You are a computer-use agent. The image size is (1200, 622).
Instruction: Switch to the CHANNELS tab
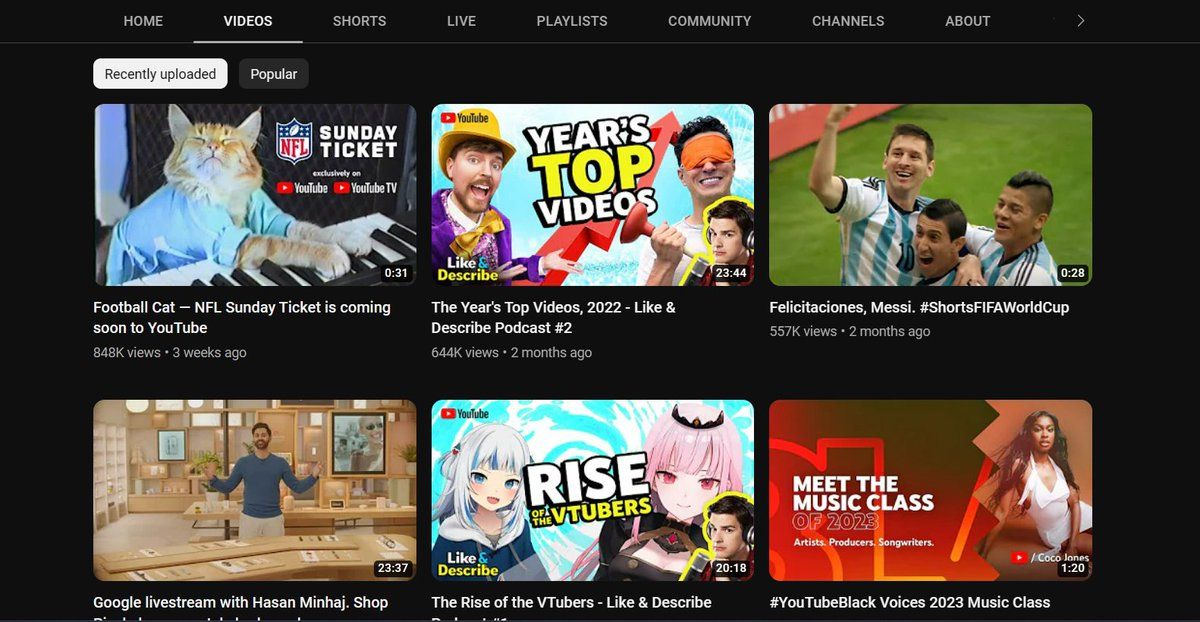(x=848, y=21)
